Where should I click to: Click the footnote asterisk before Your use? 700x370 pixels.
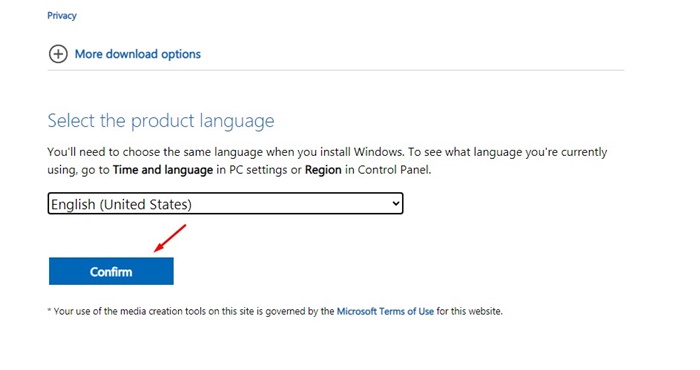click(x=49, y=310)
